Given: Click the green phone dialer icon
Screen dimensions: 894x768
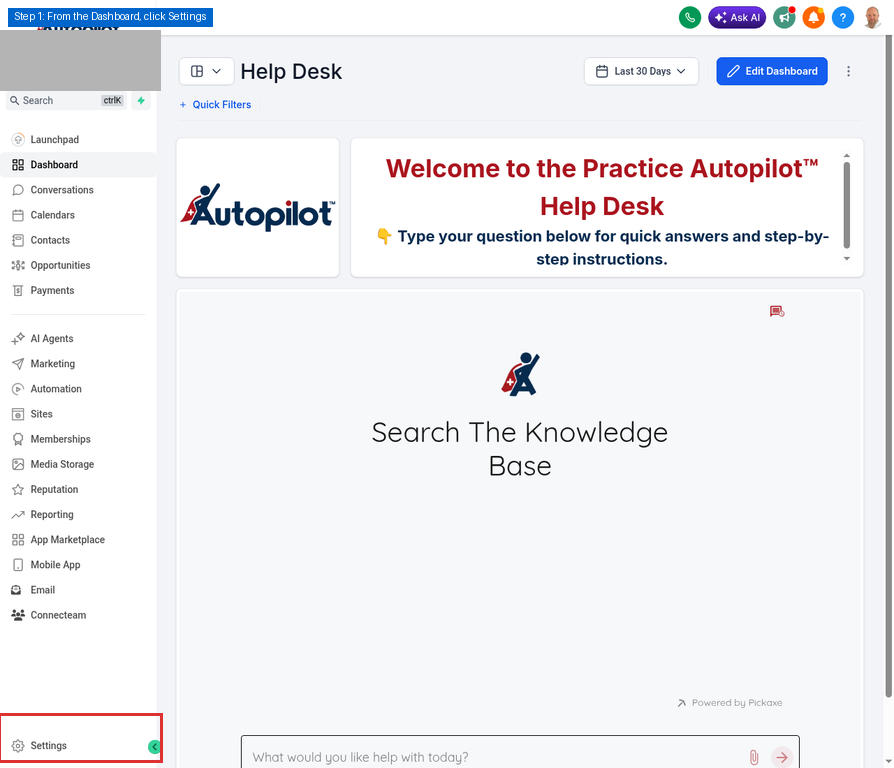Looking at the screenshot, I should pos(689,17).
